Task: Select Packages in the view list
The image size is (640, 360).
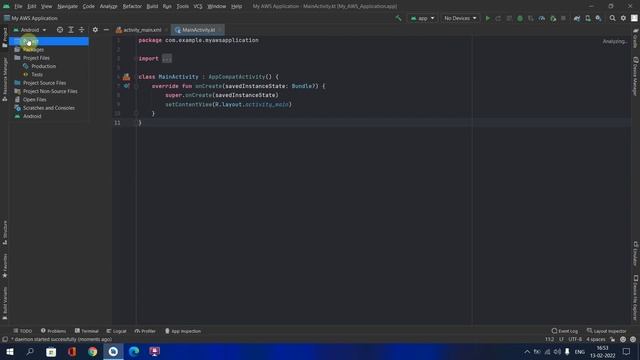Action: [49, 49]
